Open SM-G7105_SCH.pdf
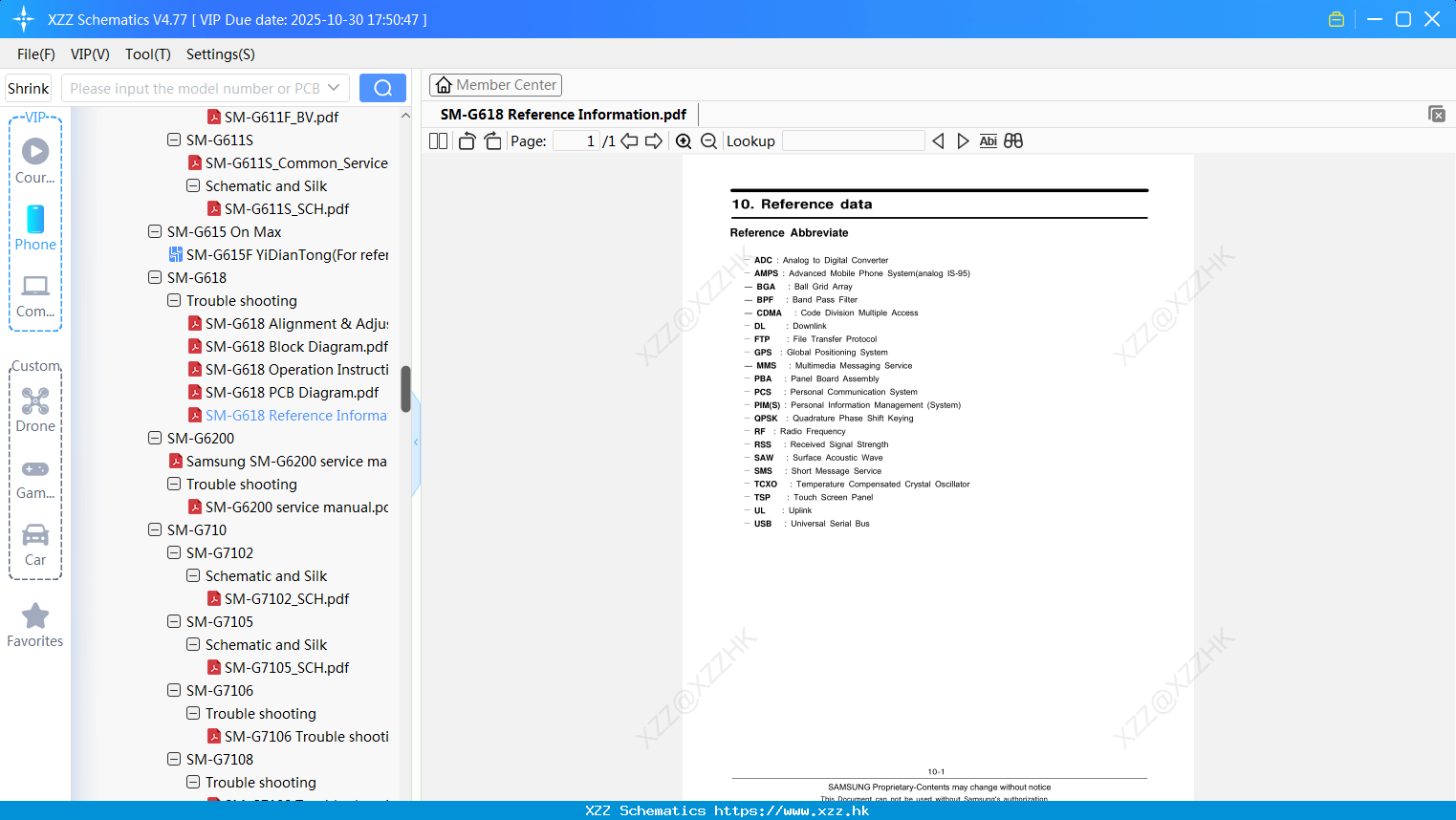1456x820 pixels. pyautogui.click(x=278, y=667)
